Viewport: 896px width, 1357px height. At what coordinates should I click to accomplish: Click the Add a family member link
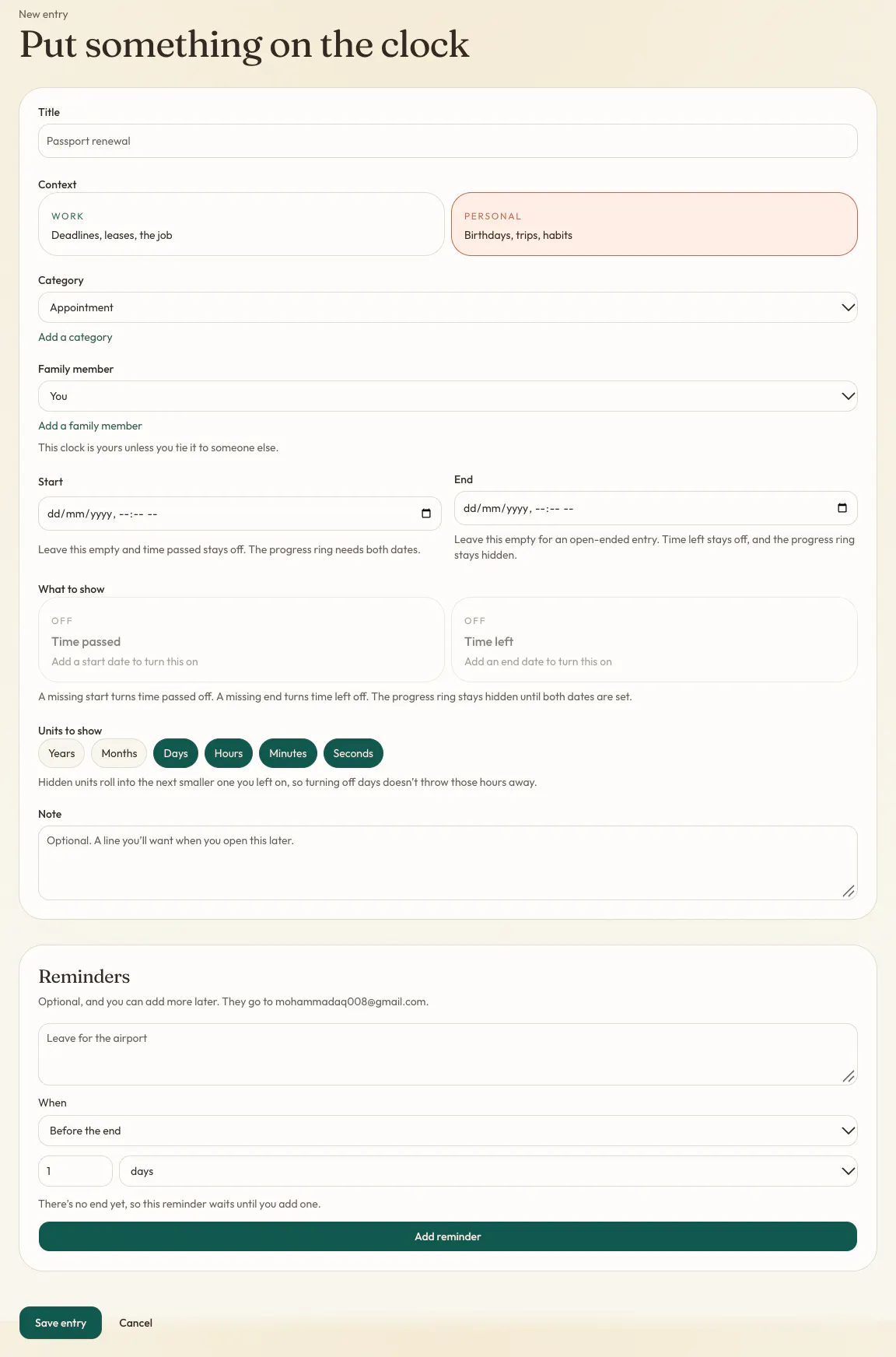(90, 426)
